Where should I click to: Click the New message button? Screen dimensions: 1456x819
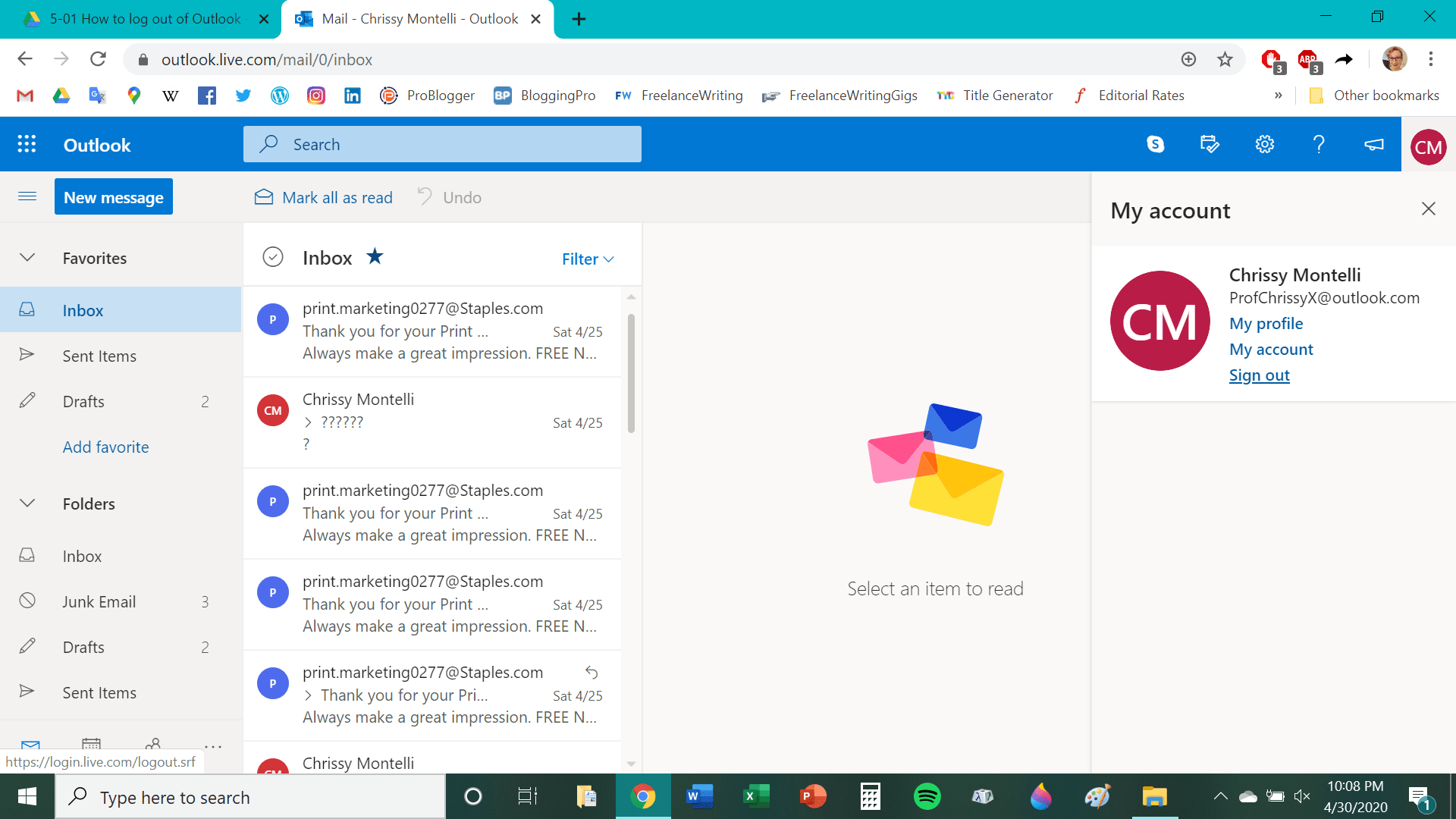coord(114,197)
